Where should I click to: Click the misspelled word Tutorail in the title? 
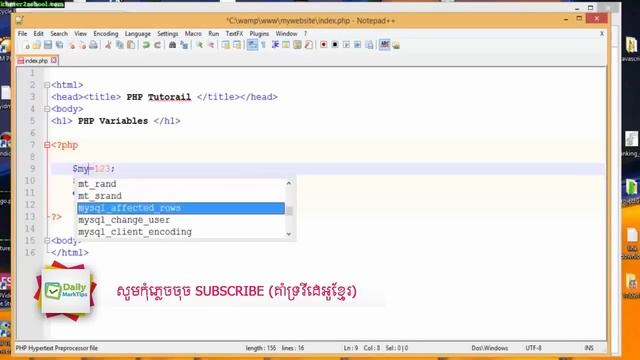tap(169, 97)
